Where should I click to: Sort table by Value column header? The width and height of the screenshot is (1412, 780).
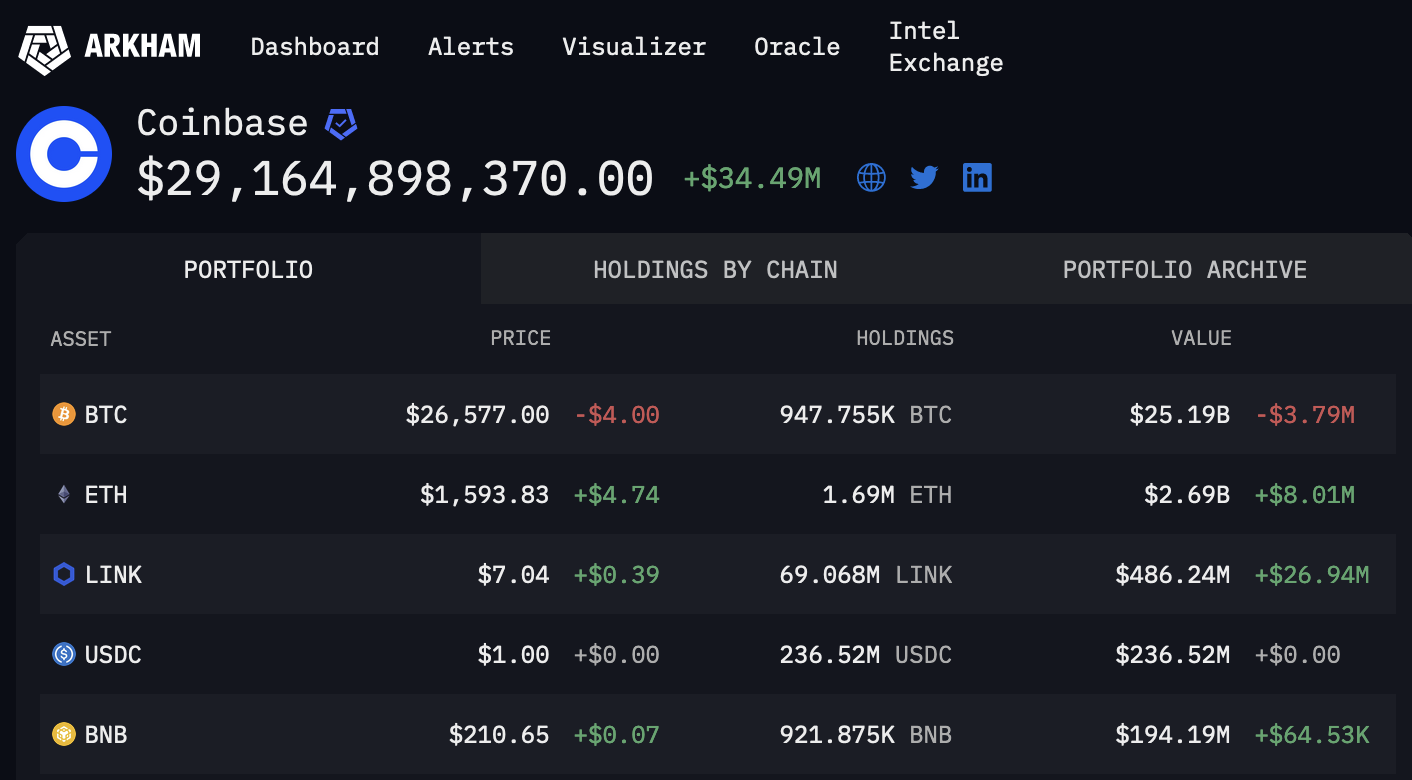[1201, 338]
